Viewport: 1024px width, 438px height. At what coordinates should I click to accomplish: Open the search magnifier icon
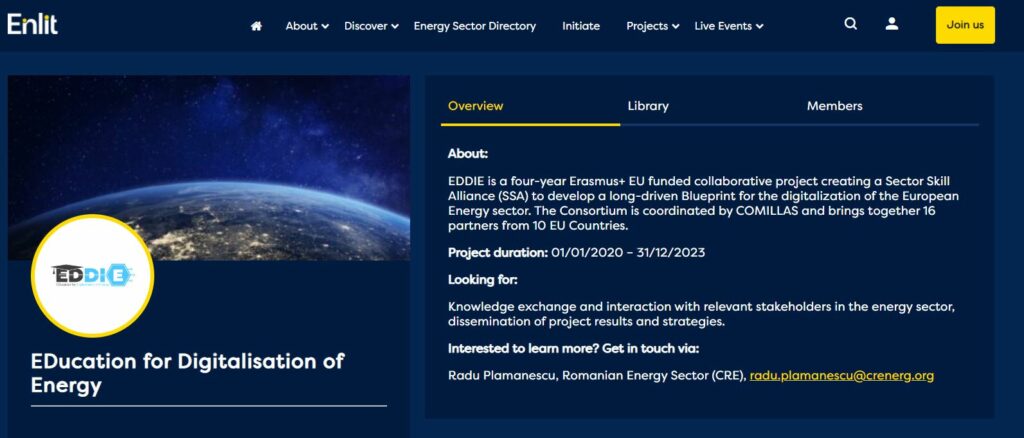pyautogui.click(x=850, y=25)
